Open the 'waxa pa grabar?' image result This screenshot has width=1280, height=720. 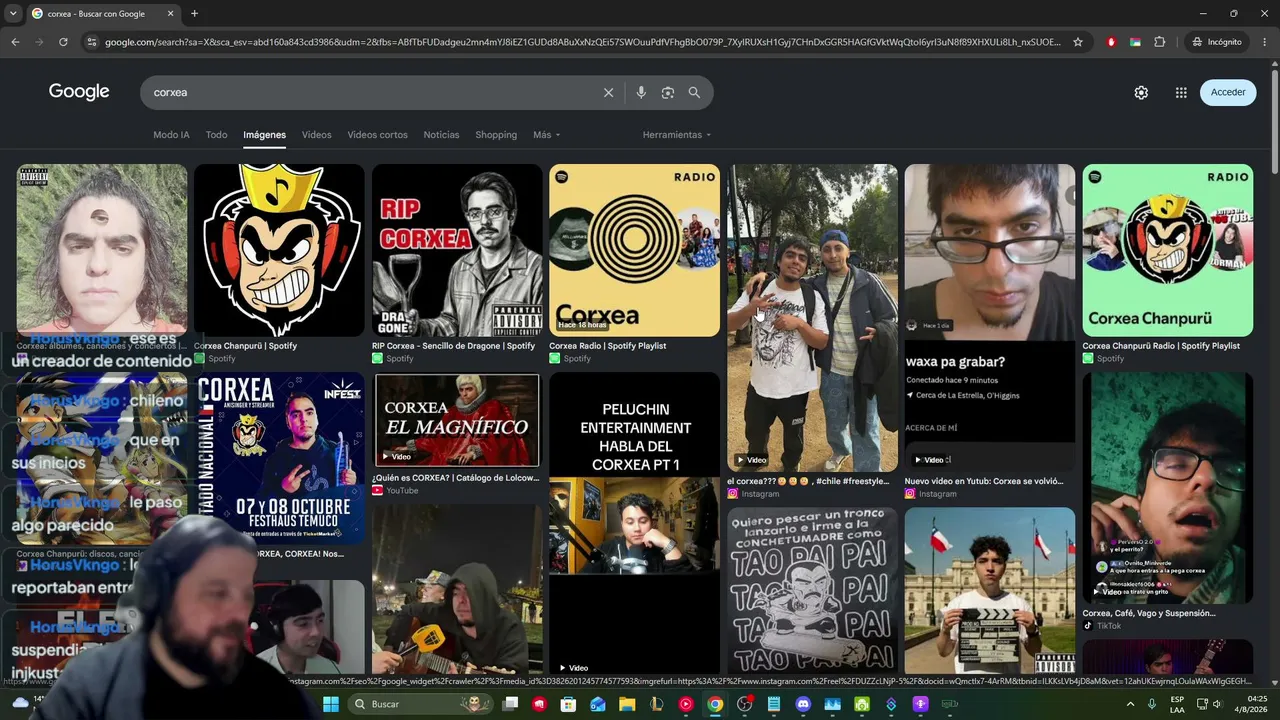[x=990, y=318]
